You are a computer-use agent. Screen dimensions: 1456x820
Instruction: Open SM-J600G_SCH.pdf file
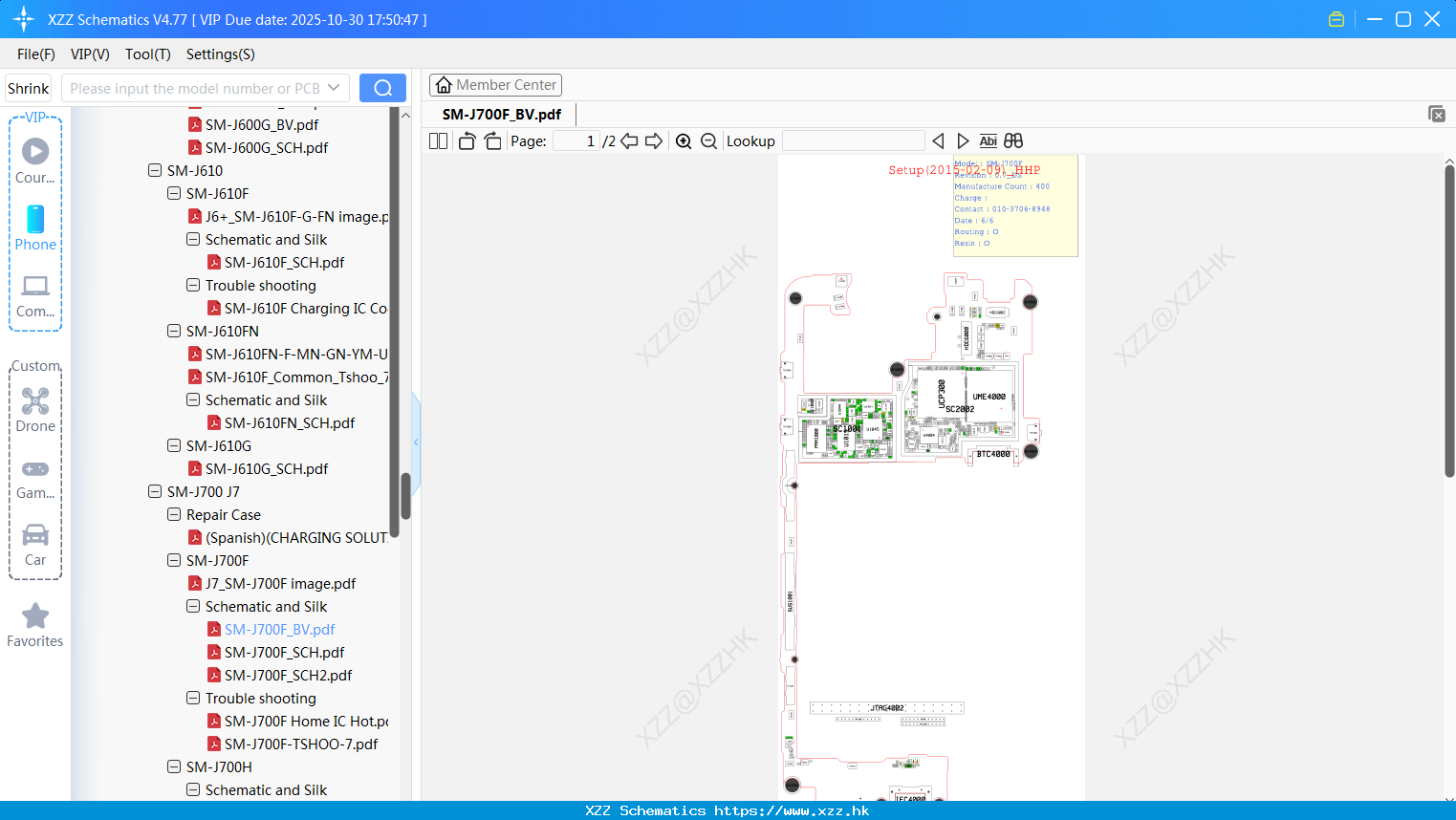point(258,147)
